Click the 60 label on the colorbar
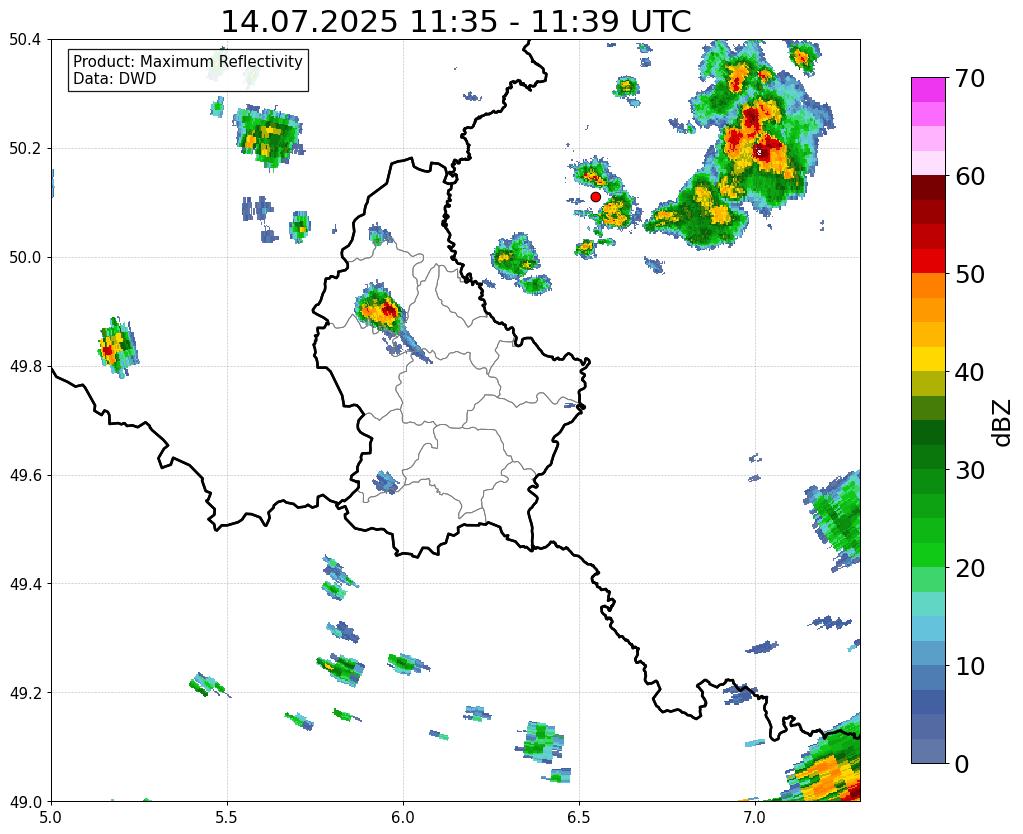The height and width of the screenshot is (834, 1023). (969, 176)
